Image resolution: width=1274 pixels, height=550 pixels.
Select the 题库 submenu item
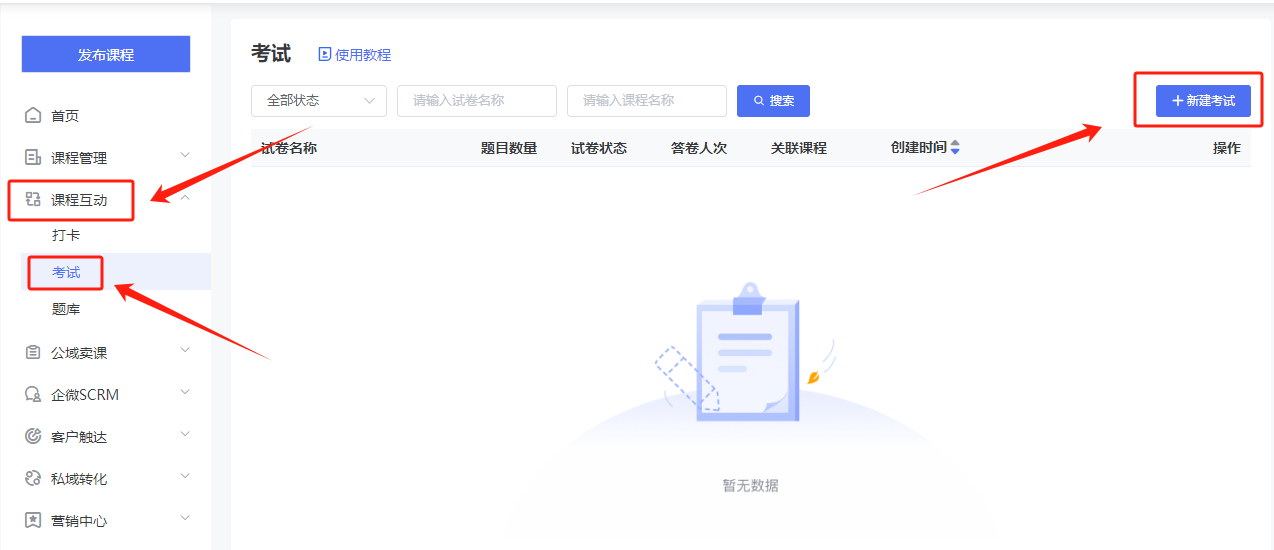pyautogui.click(x=66, y=310)
